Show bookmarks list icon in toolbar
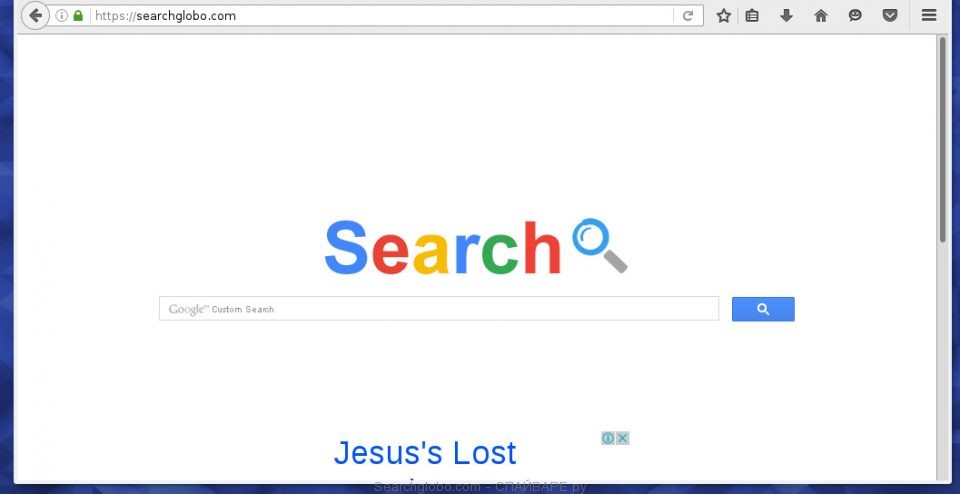 click(x=752, y=16)
